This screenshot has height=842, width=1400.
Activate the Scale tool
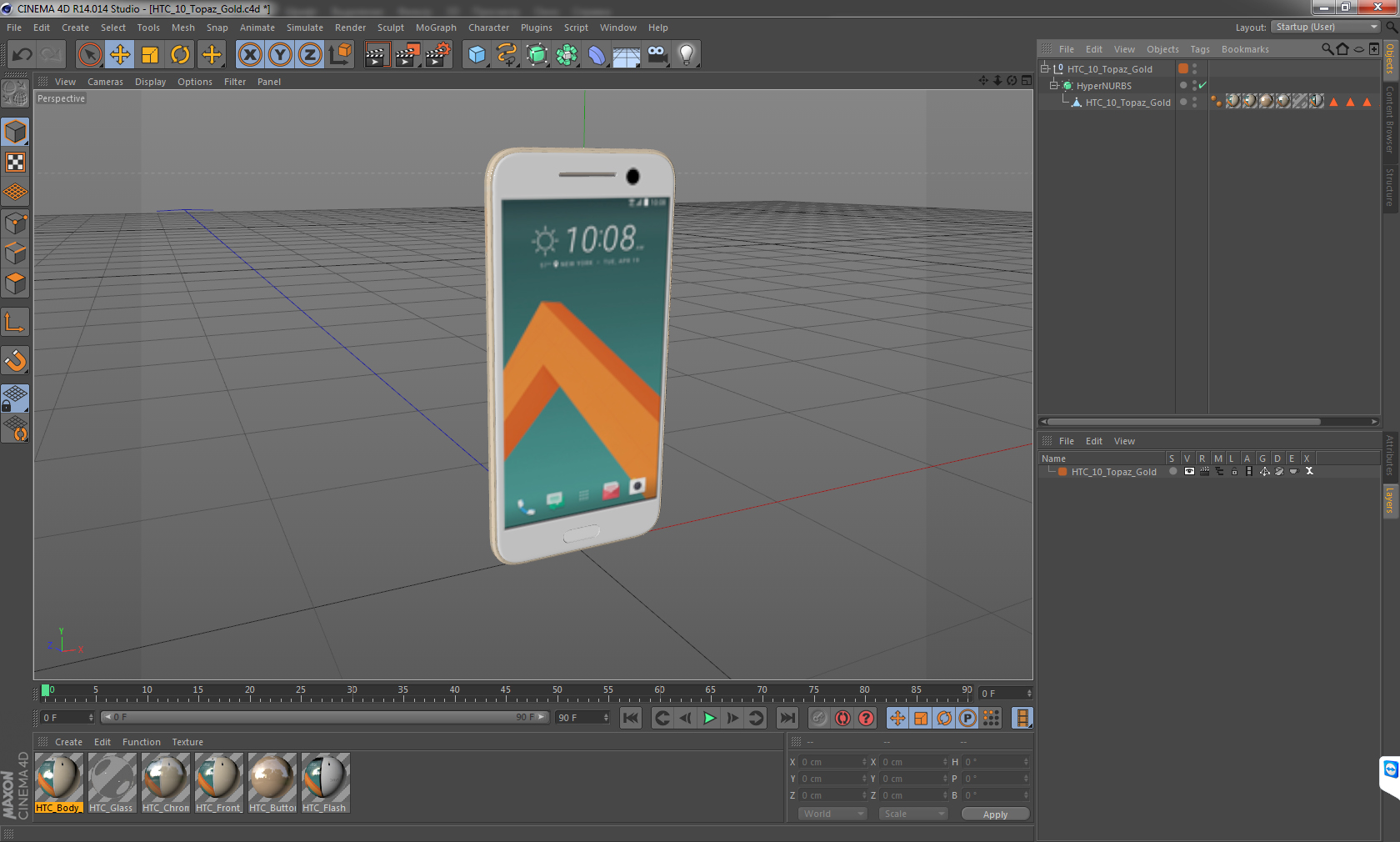pos(150,55)
